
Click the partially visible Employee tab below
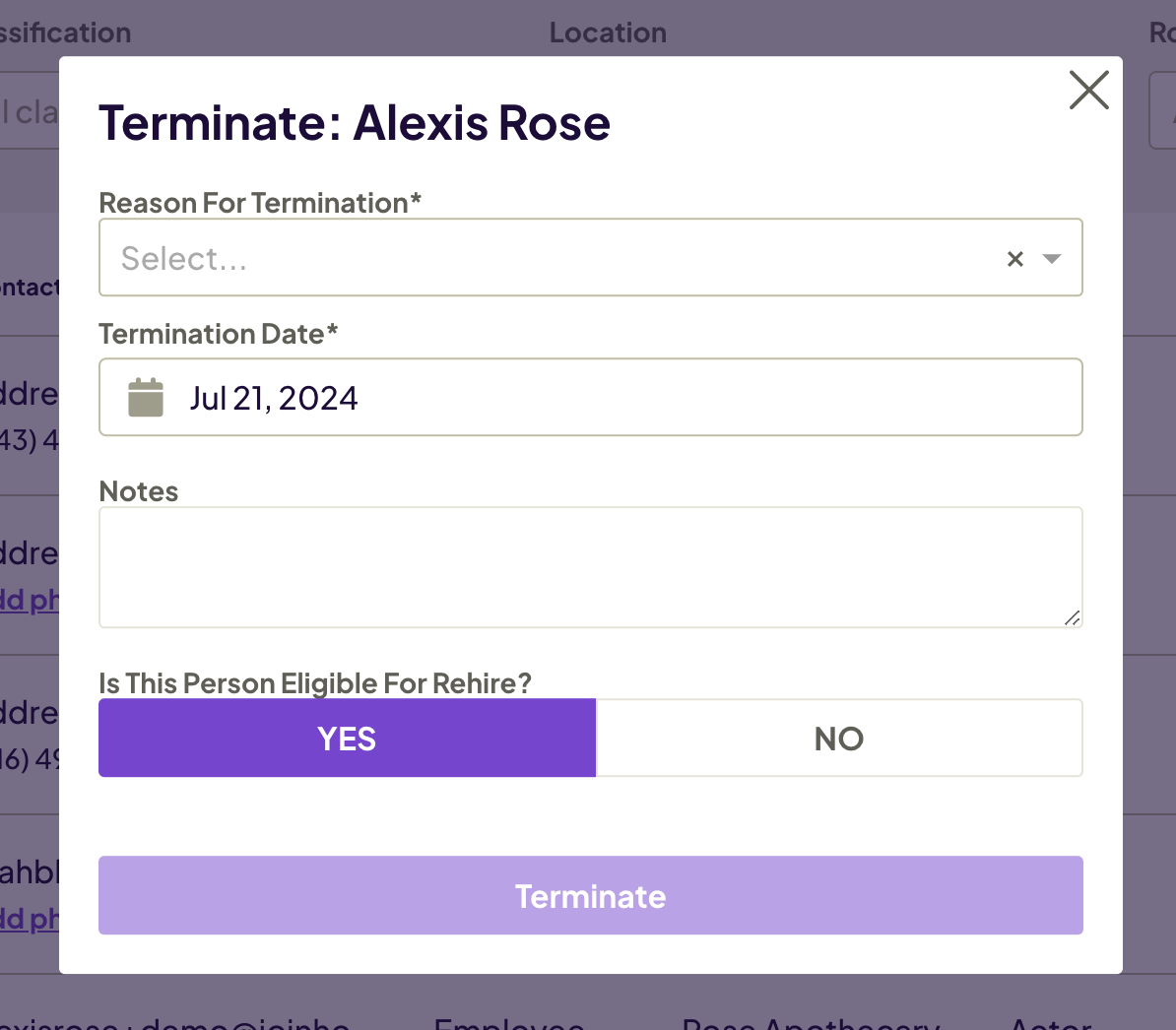pos(509,1024)
